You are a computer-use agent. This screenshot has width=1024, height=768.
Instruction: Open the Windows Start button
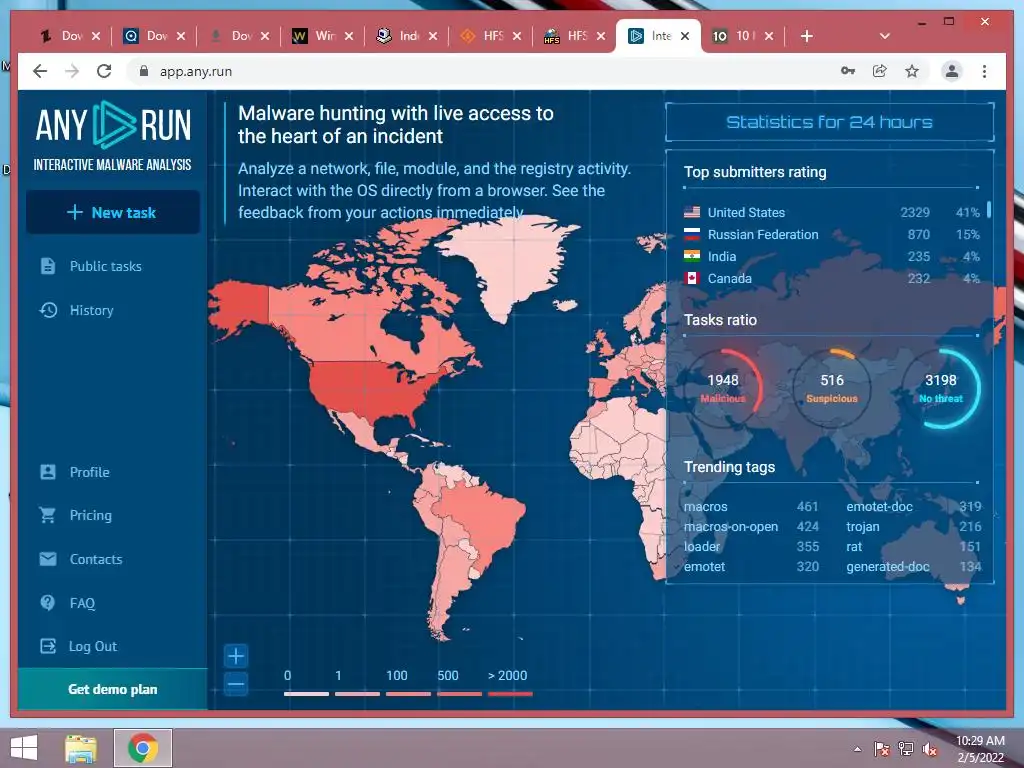(24, 748)
